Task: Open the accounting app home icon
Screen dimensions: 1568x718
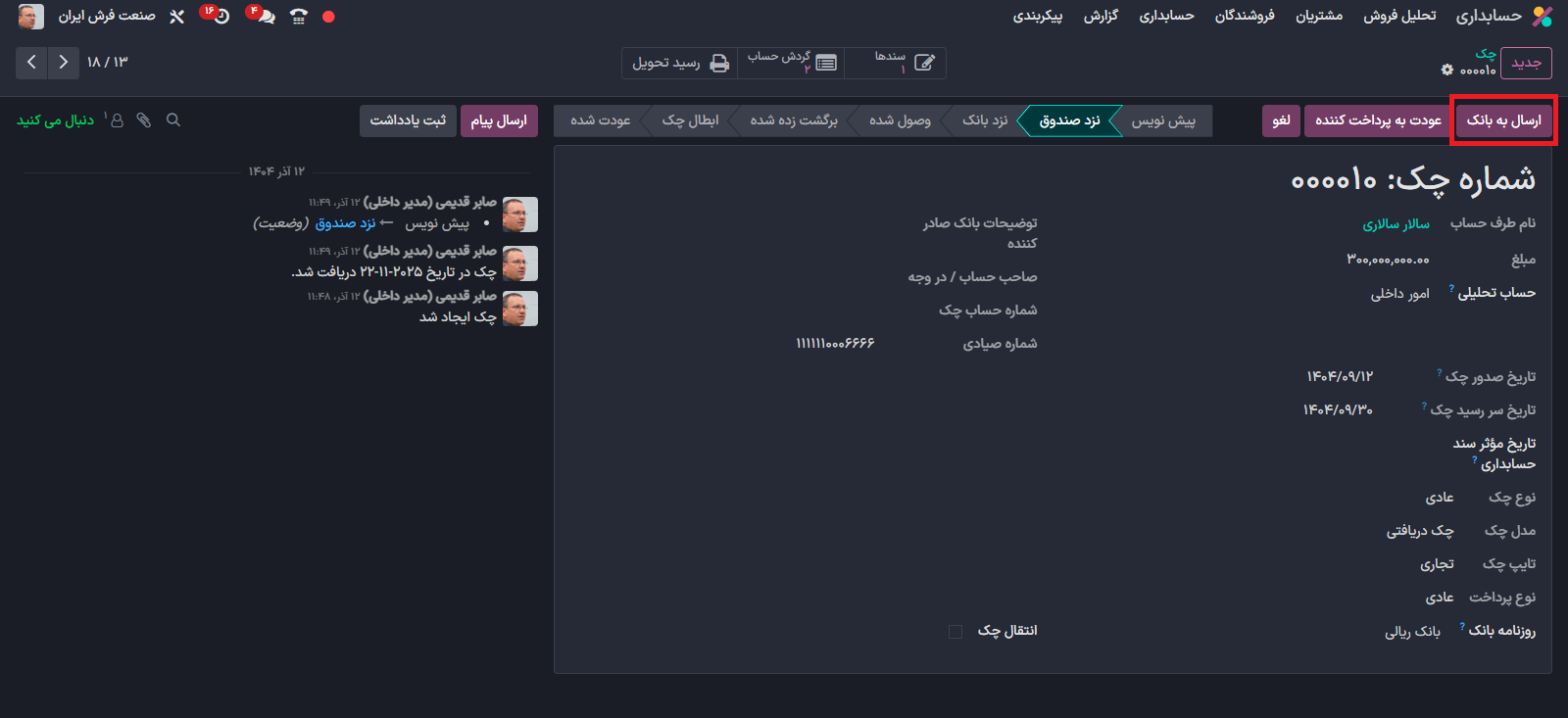Action: coord(1542,17)
